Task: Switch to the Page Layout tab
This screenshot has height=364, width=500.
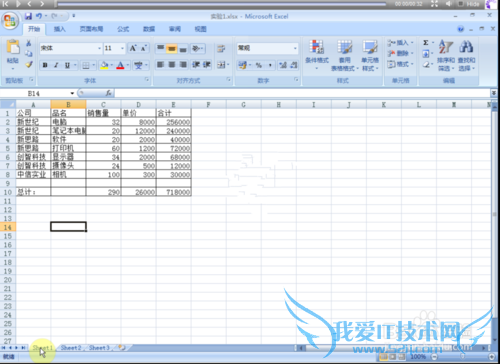Action: coord(91,29)
